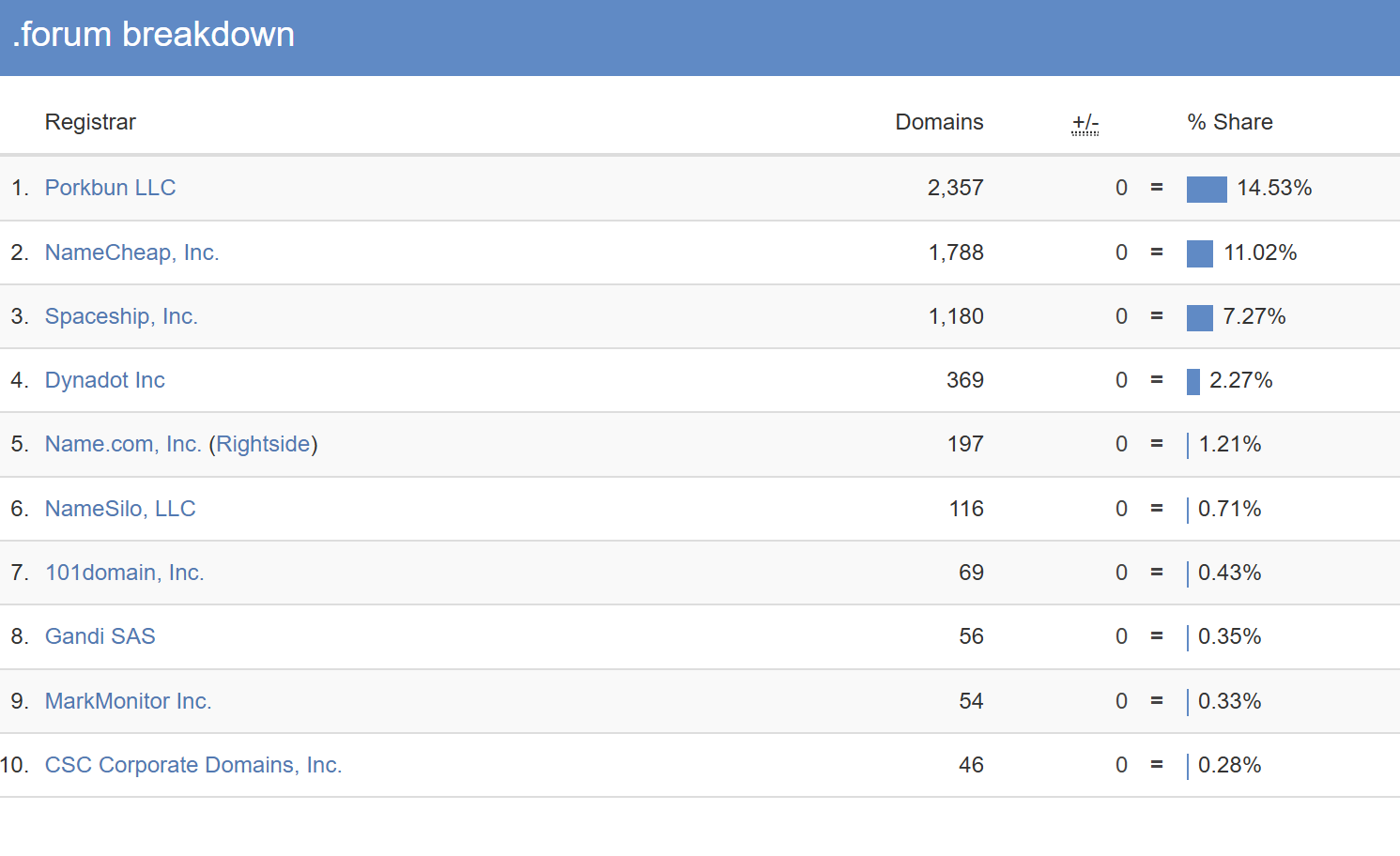Viewport: 1400px width, 856px height.
Task: Click the 0.43% share value
Action: click(x=1229, y=573)
